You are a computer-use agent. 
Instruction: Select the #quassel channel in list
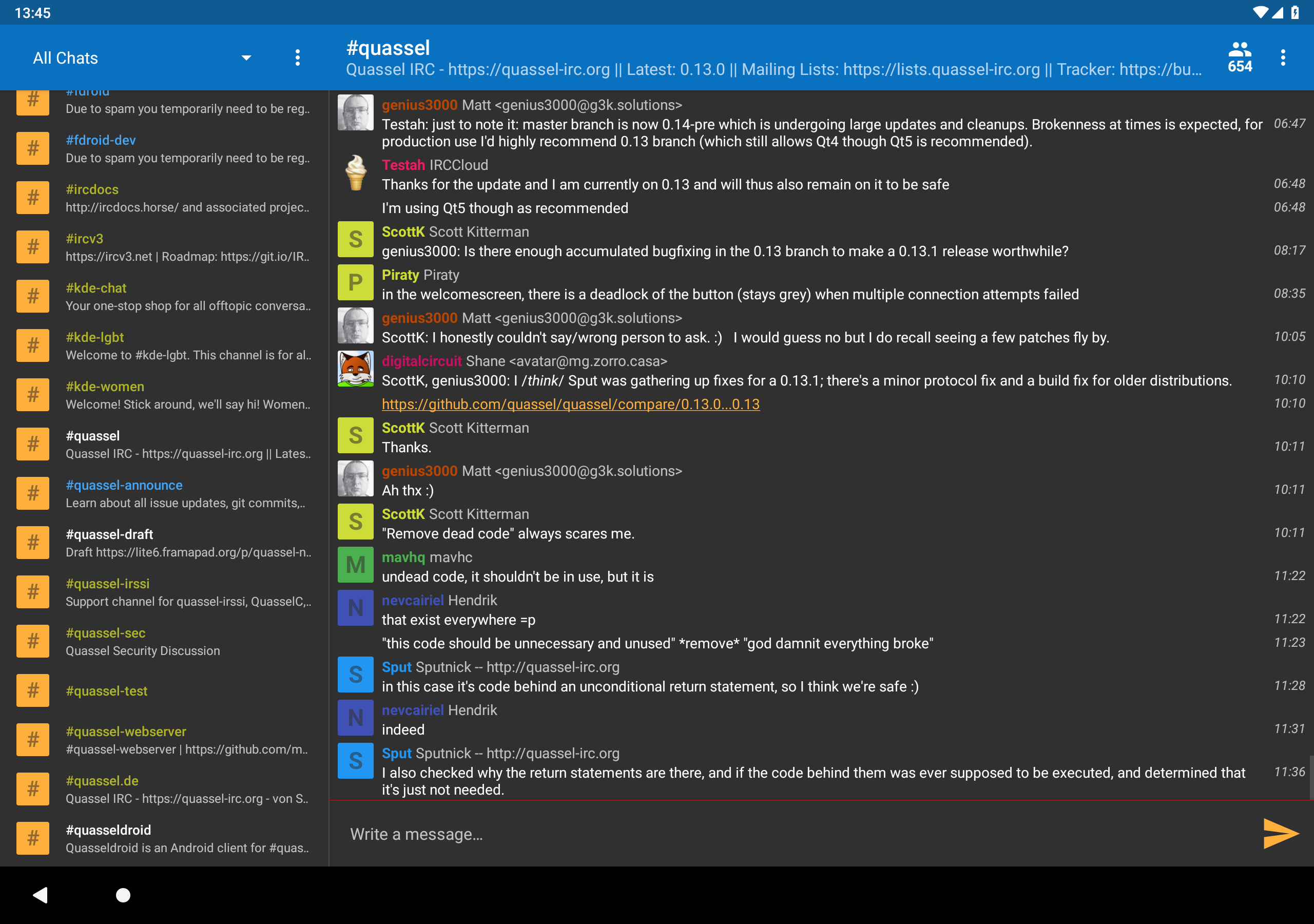tap(164, 444)
